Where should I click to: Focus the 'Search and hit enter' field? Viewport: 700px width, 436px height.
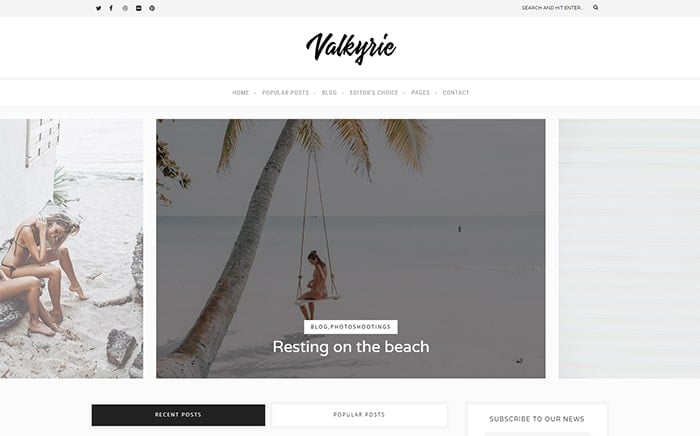click(x=554, y=8)
